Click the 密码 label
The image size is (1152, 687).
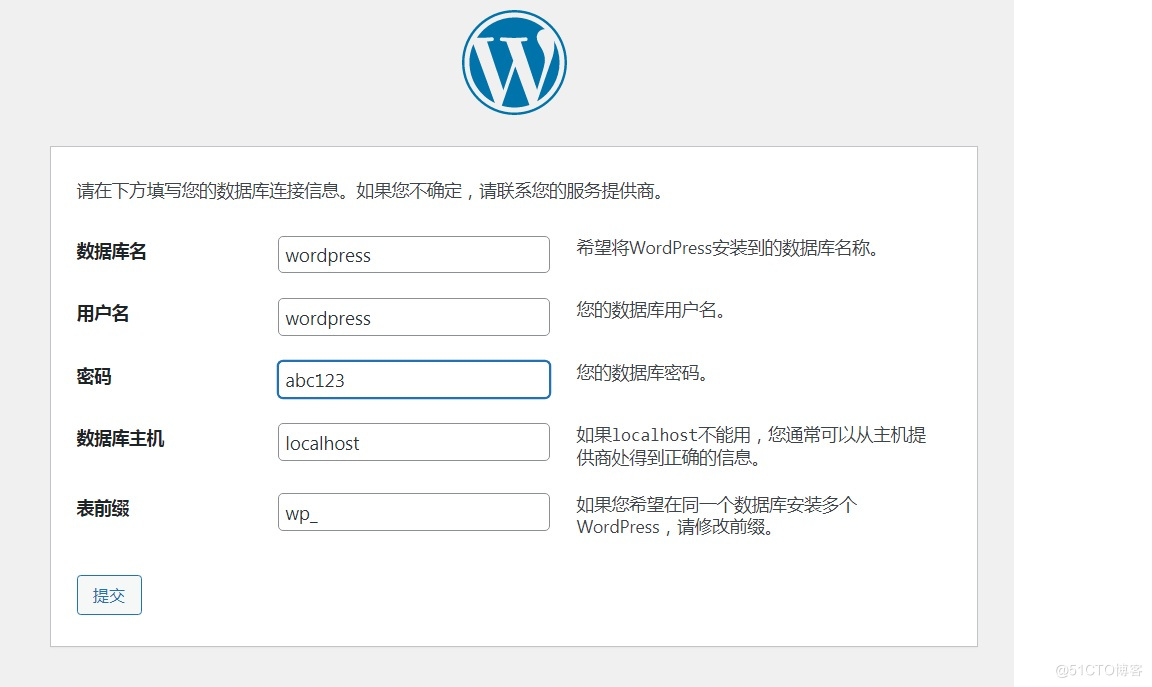(94, 376)
